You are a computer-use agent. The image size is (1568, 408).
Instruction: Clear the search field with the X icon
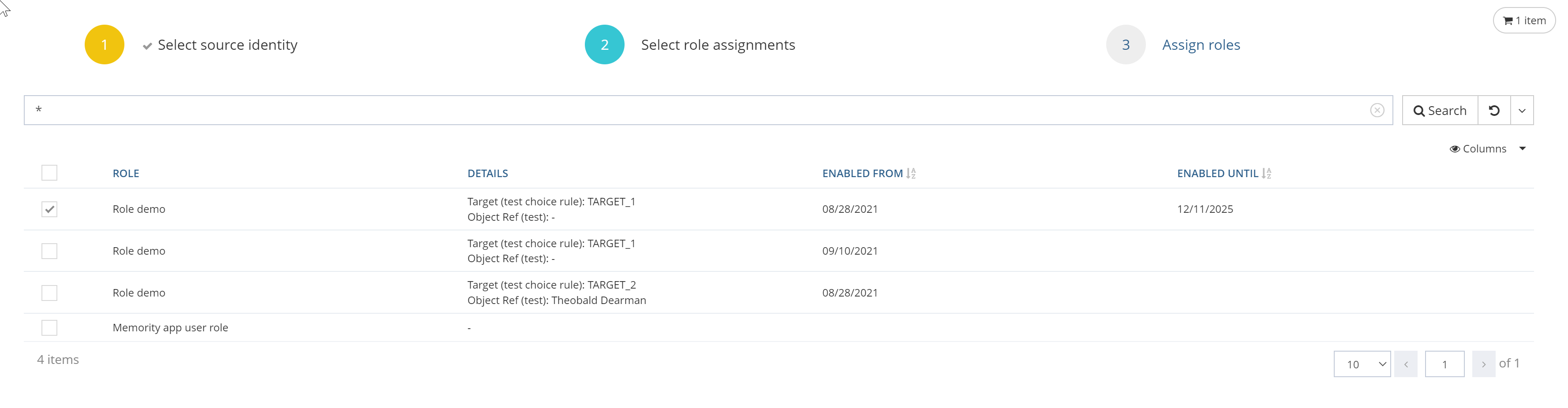pos(1377,110)
